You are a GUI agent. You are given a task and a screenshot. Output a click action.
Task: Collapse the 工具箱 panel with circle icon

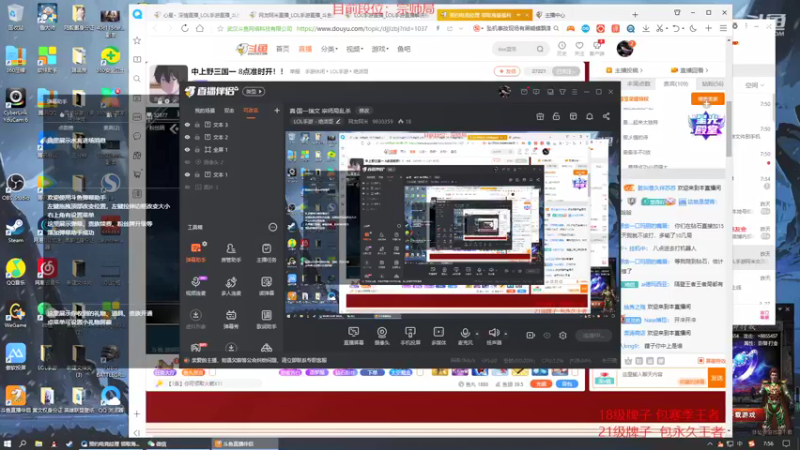pos(272,227)
